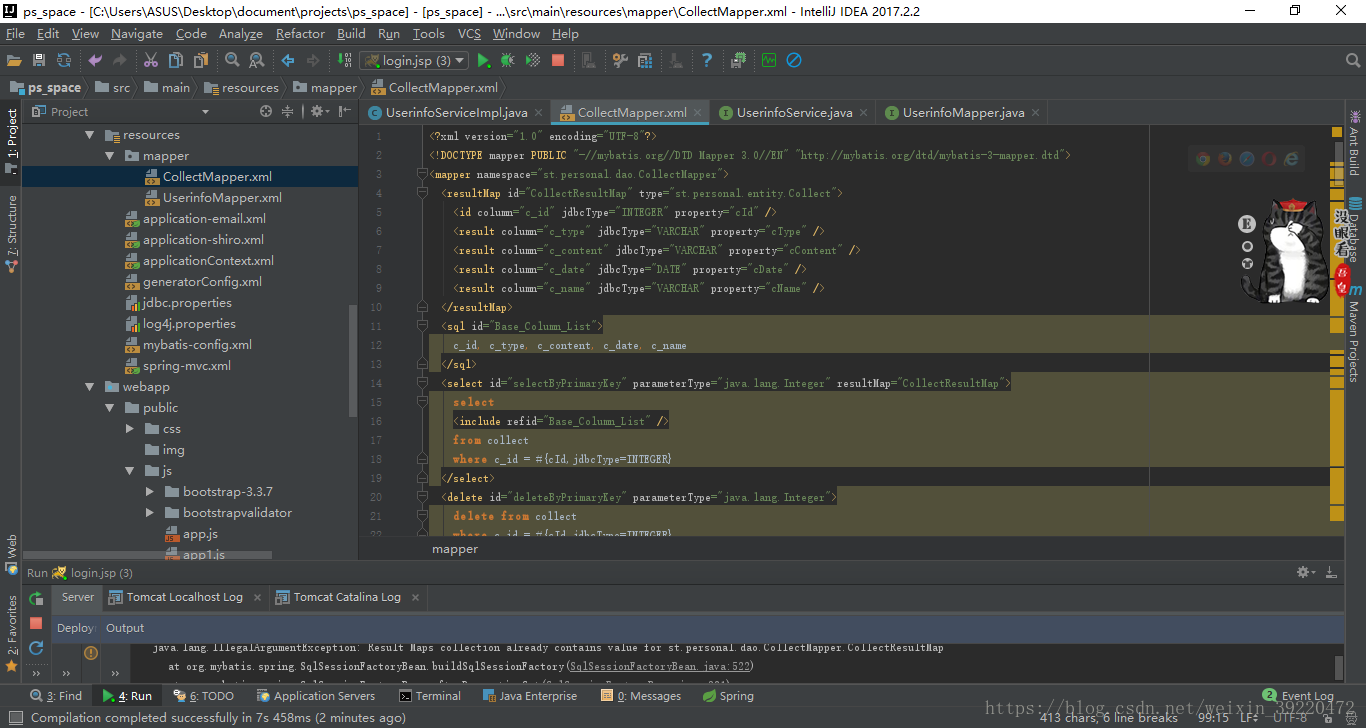This screenshot has width=1366, height=728.
Task: Click the green JRebel monitor icon
Action: click(768, 60)
